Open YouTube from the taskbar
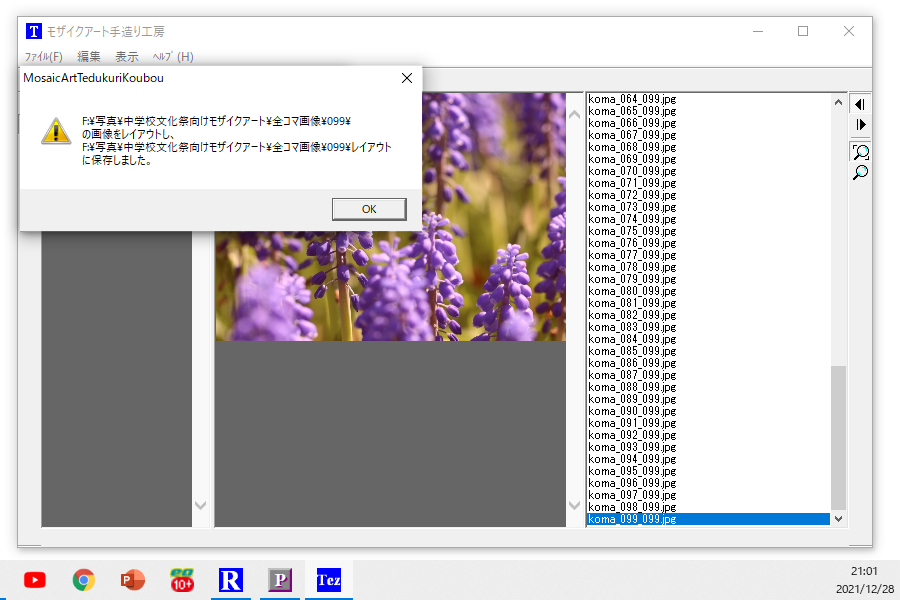Screen dimensions: 900x600 35,580
